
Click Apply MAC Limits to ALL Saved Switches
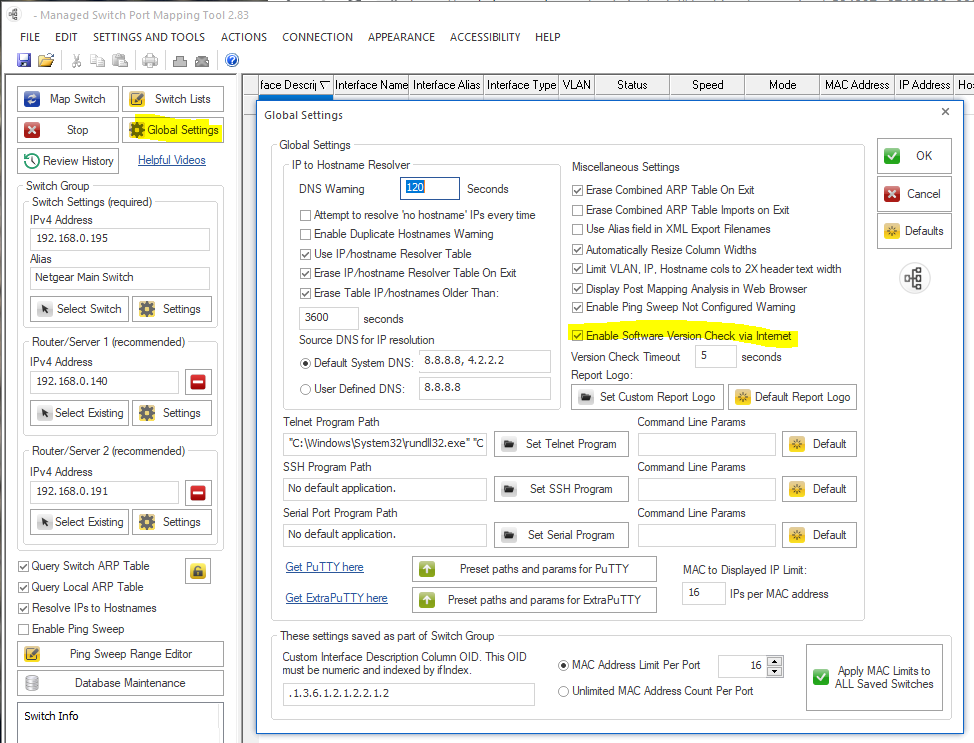click(875, 677)
